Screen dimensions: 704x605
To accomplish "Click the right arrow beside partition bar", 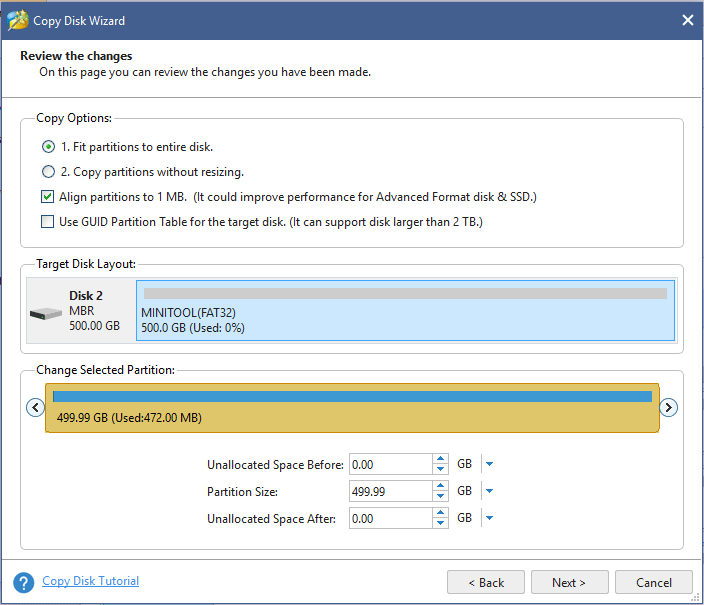I will tap(668, 407).
